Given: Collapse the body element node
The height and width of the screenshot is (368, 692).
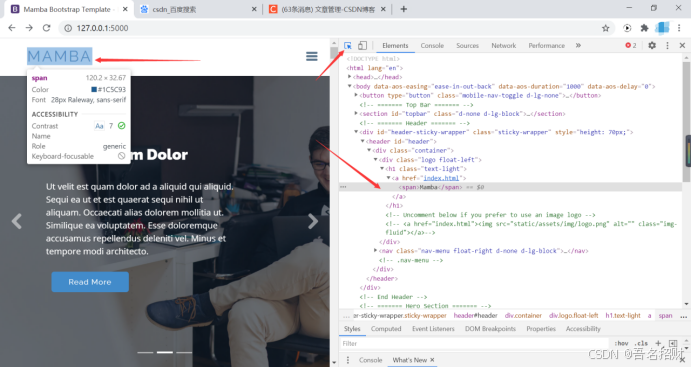Looking at the screenshot, I should point(350,86).
